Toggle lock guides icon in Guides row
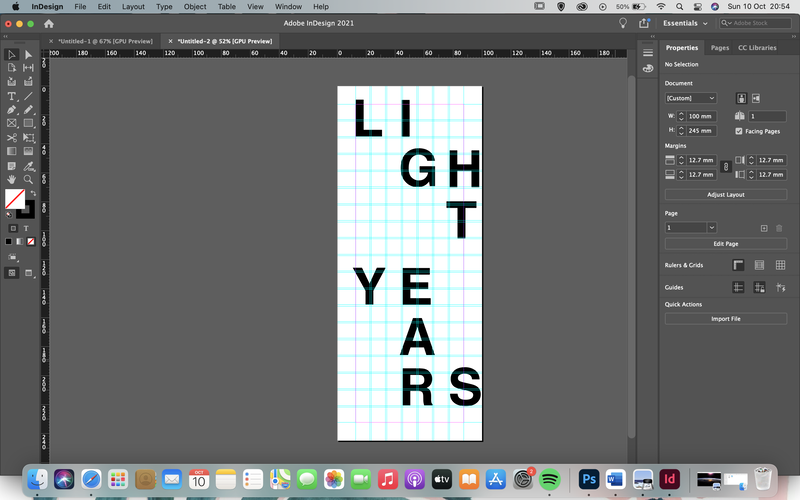 click(759, 287)
